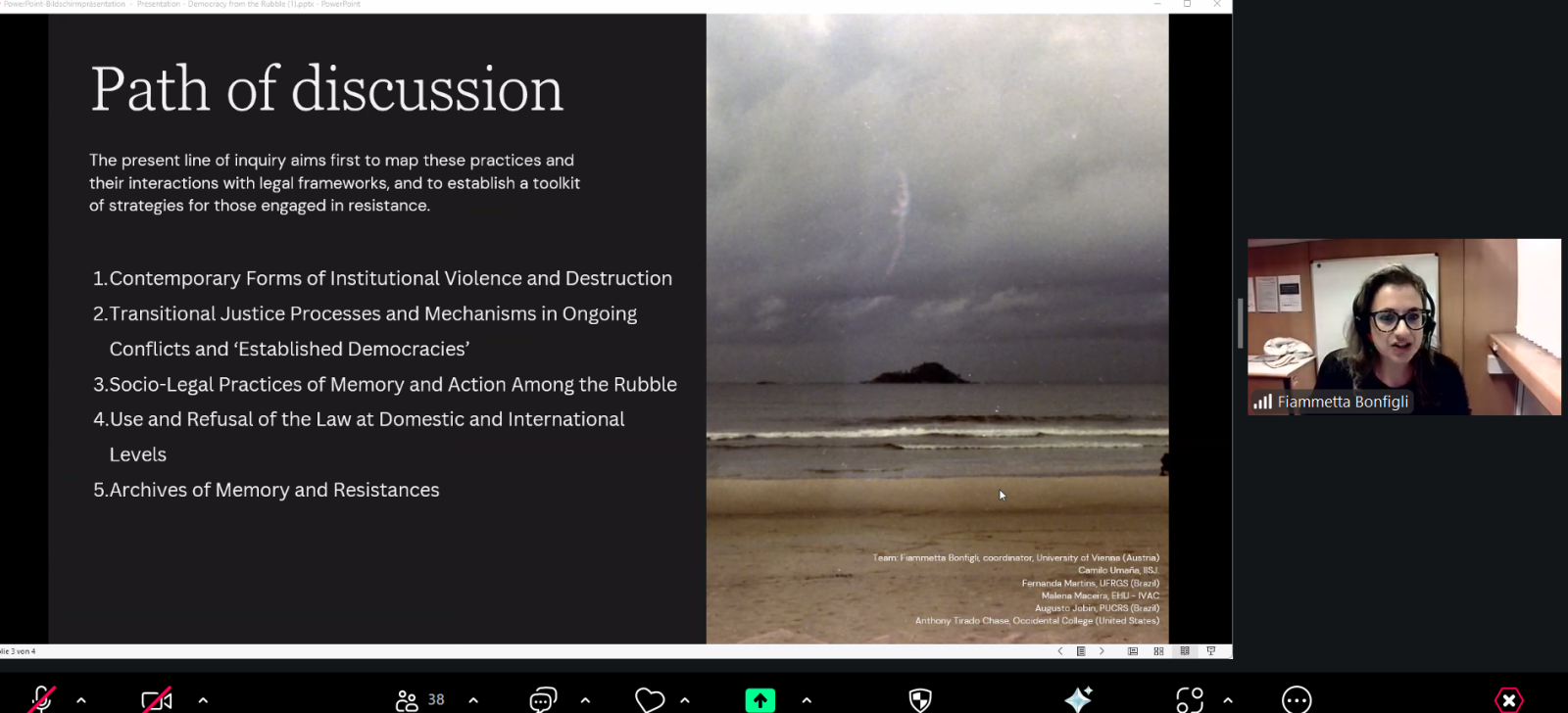The height and width of the screenshot is (713, 1568).
Task: Send a heart reaction
Action: pos(650,699)
